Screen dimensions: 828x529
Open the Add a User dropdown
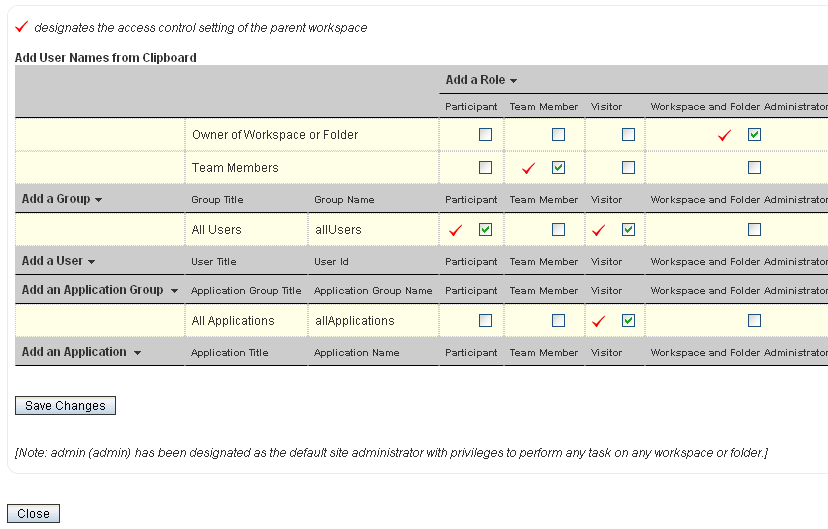click(x=58, y=261)
